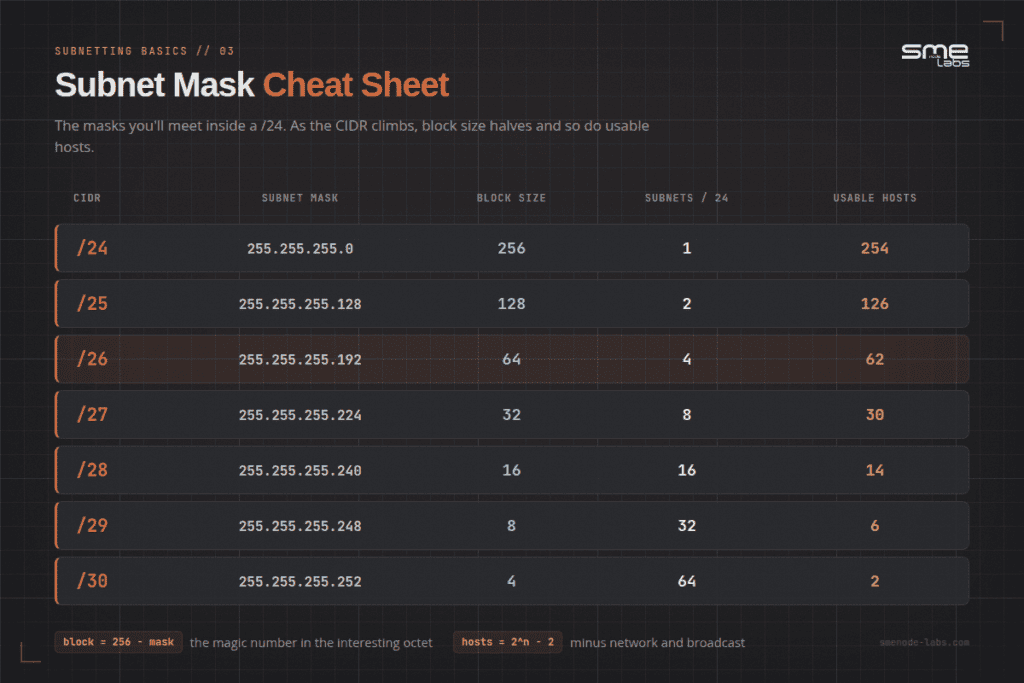Select the USABLE HOSTS column header
Image resolution: width=1024 pixels, height=683 pixels.
tap(874, 198)
